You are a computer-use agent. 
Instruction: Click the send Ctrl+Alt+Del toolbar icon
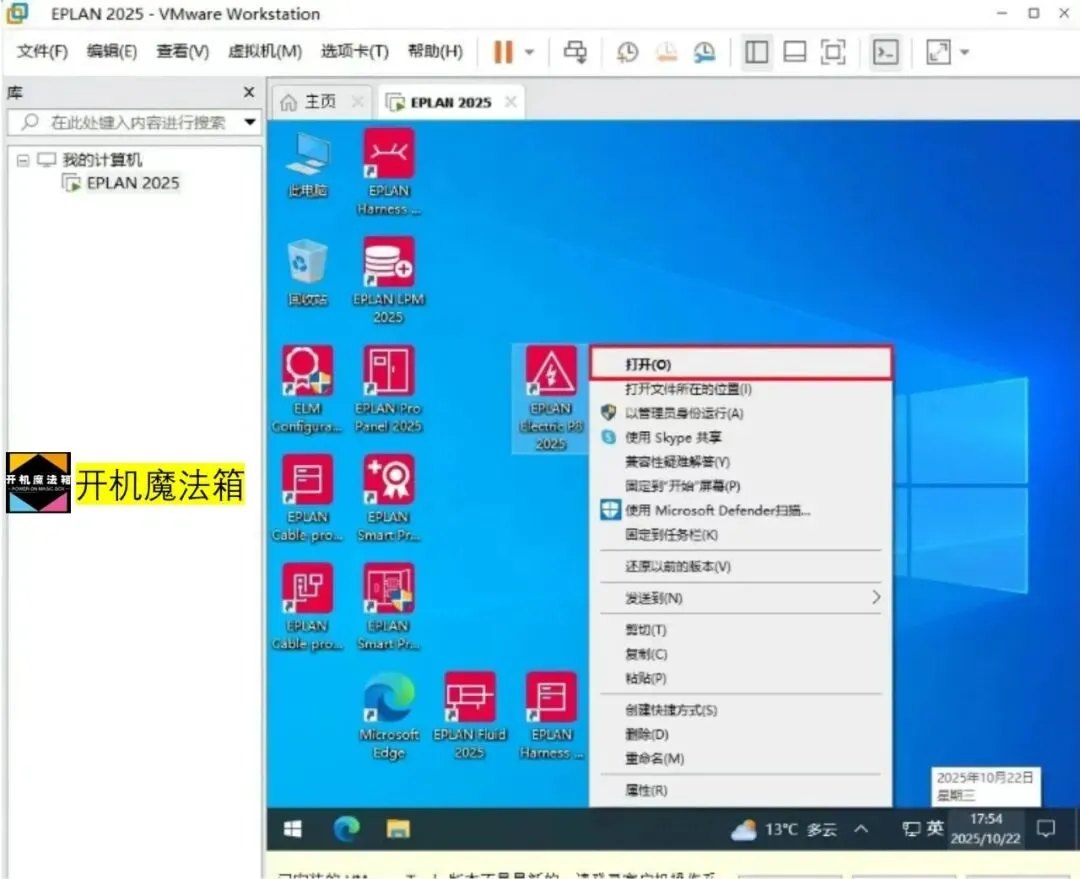(x=575, y=52)
